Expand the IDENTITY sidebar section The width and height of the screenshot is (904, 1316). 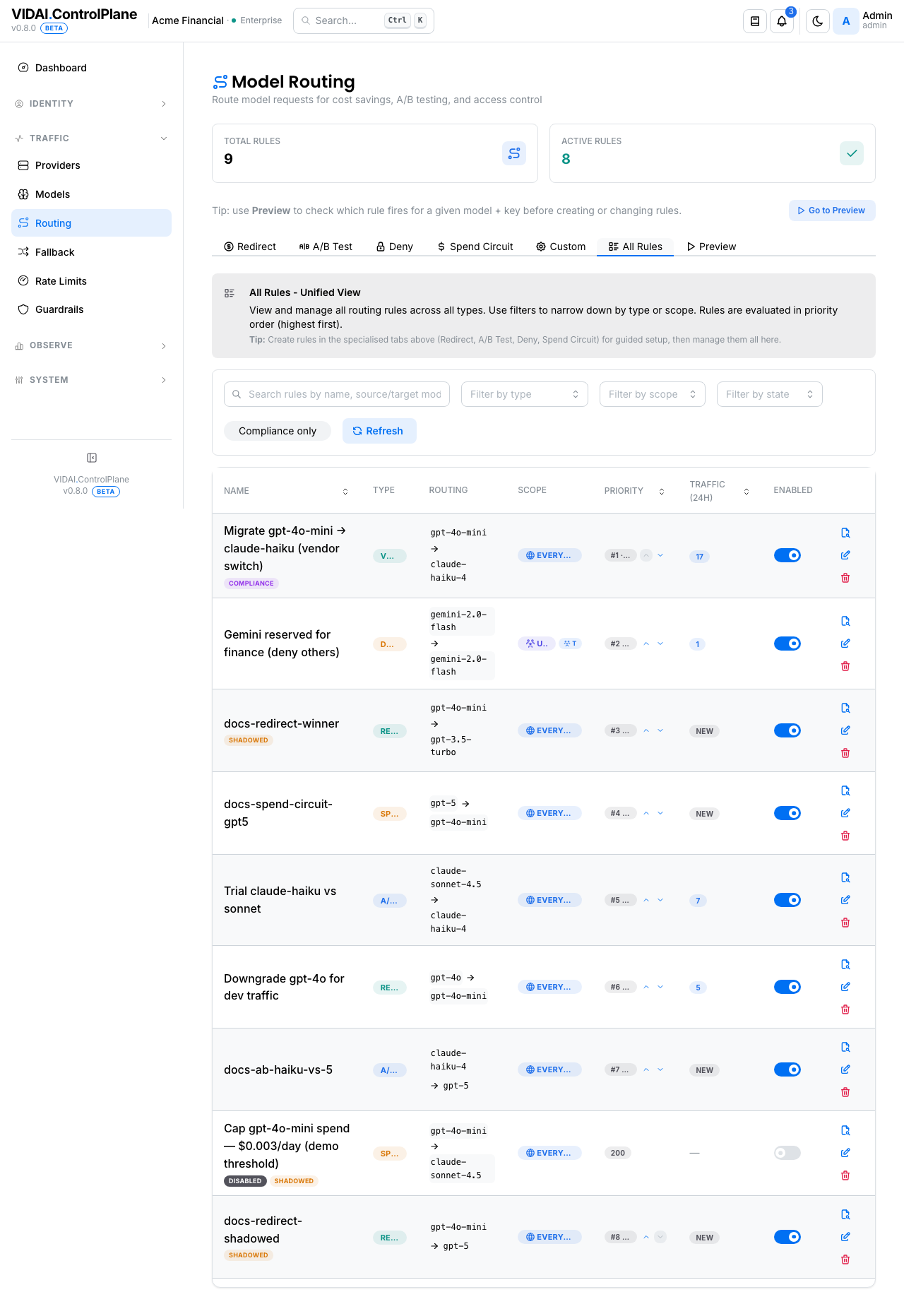coord(91,104)
